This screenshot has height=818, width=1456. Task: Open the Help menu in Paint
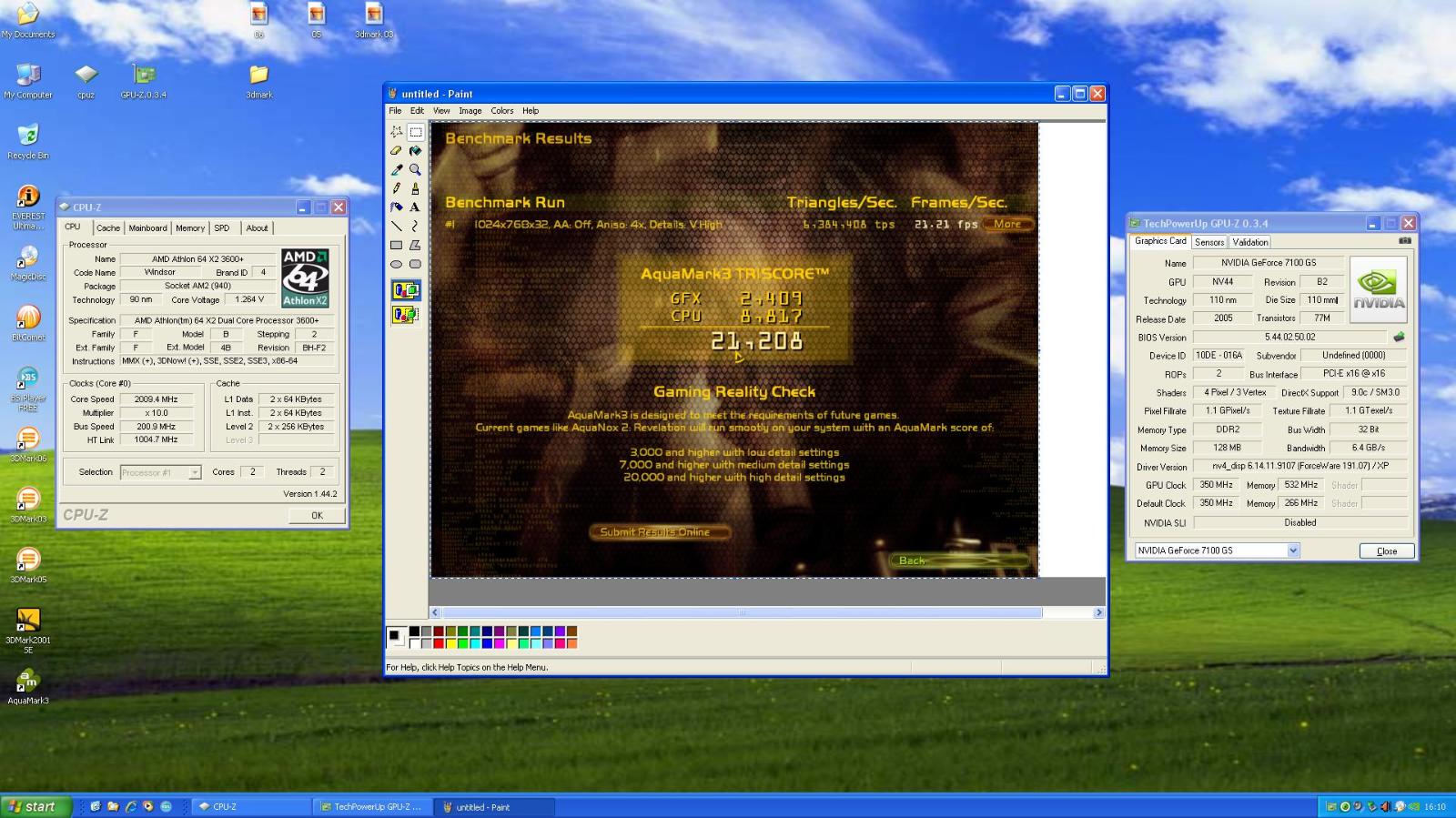(531, 111)
